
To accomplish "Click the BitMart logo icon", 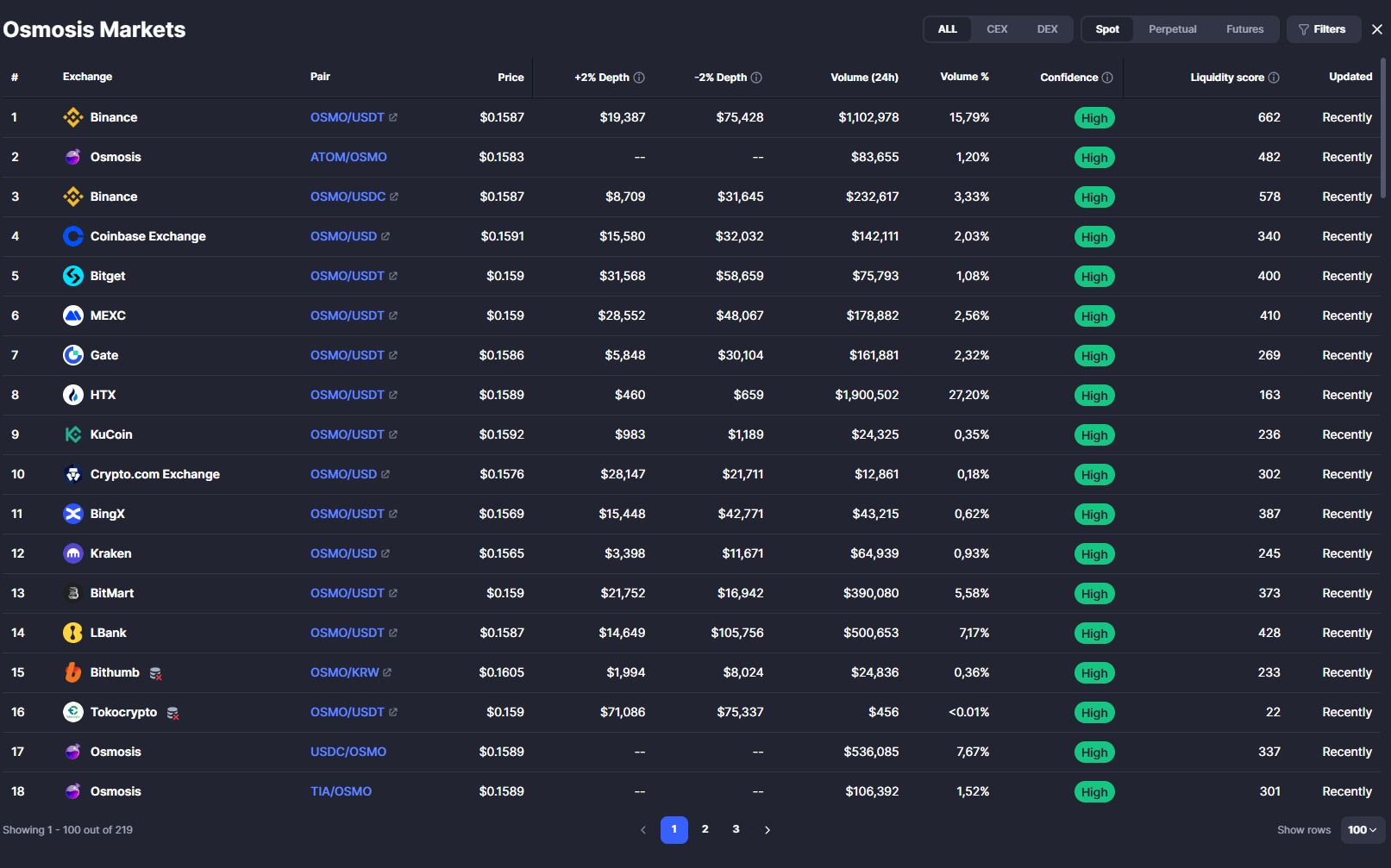I will click(x=73, y=593).
